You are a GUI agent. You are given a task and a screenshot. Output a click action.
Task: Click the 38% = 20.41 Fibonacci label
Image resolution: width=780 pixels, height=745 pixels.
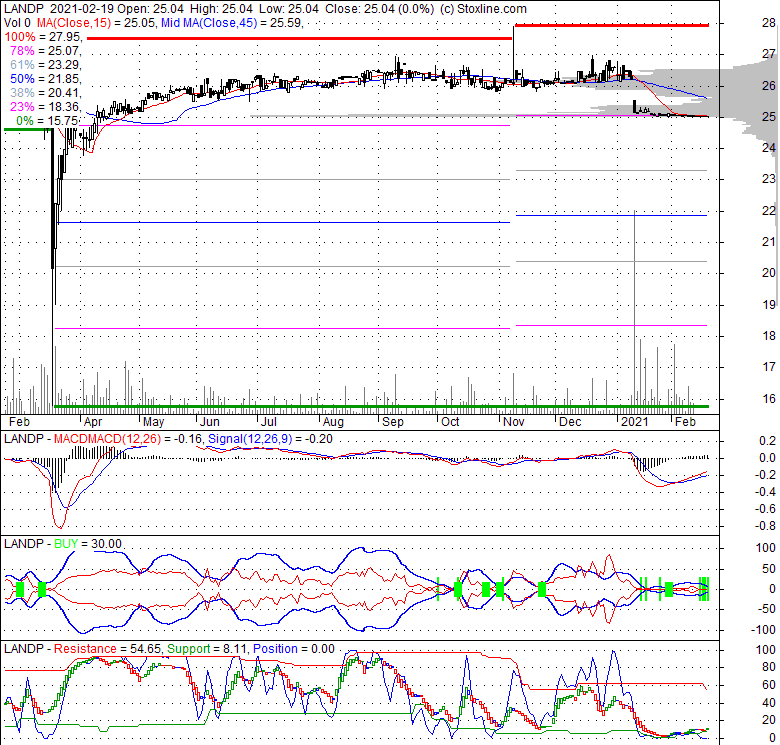click(x=45, y=93)
